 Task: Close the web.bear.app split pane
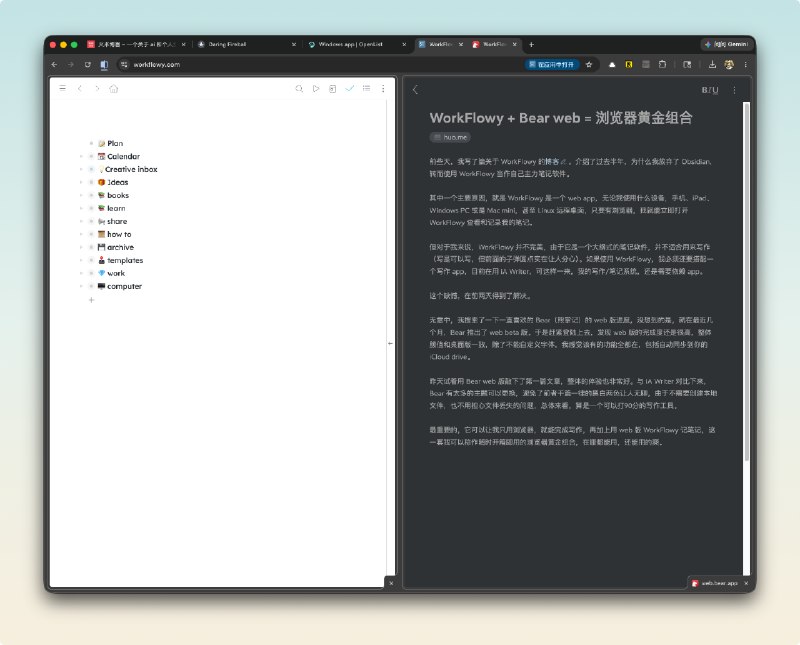746,583
